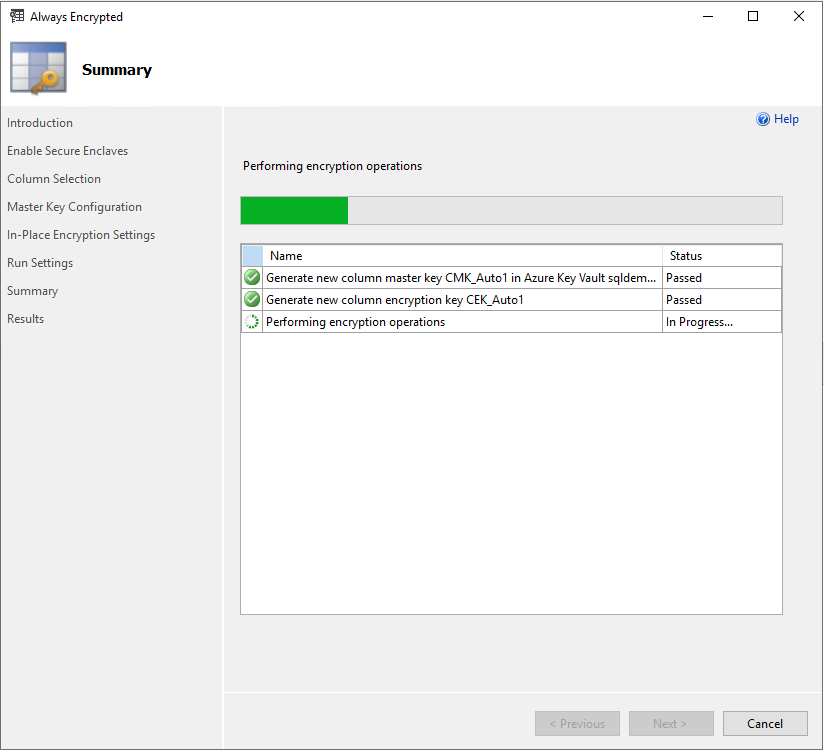Viewport: 824px width, 751px height.
Task: Click the blue header cell left of Name
Action: click(252, 255)
